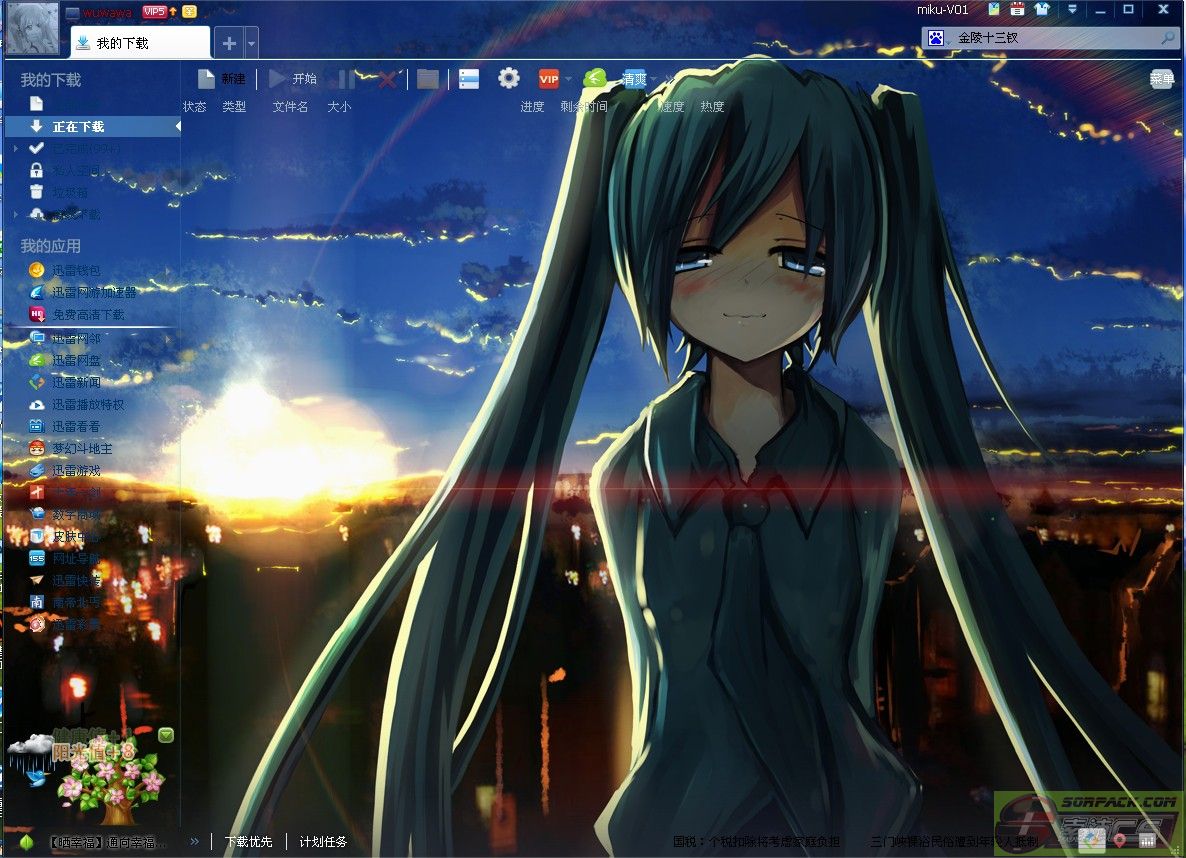Open 迅雷网盘 in the sidebar
Image resolution: width=1186 pixels, height=858 pixels.
tap(76, 361)
